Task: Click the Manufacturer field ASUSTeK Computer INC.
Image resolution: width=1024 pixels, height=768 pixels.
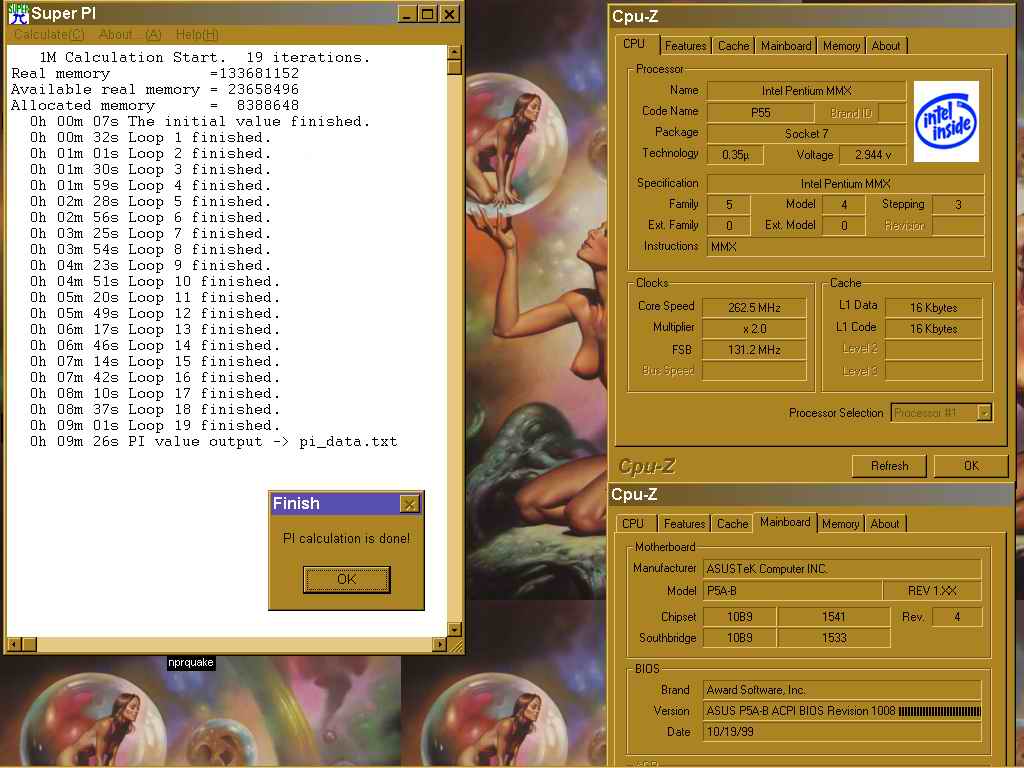Action: (842, 569)
